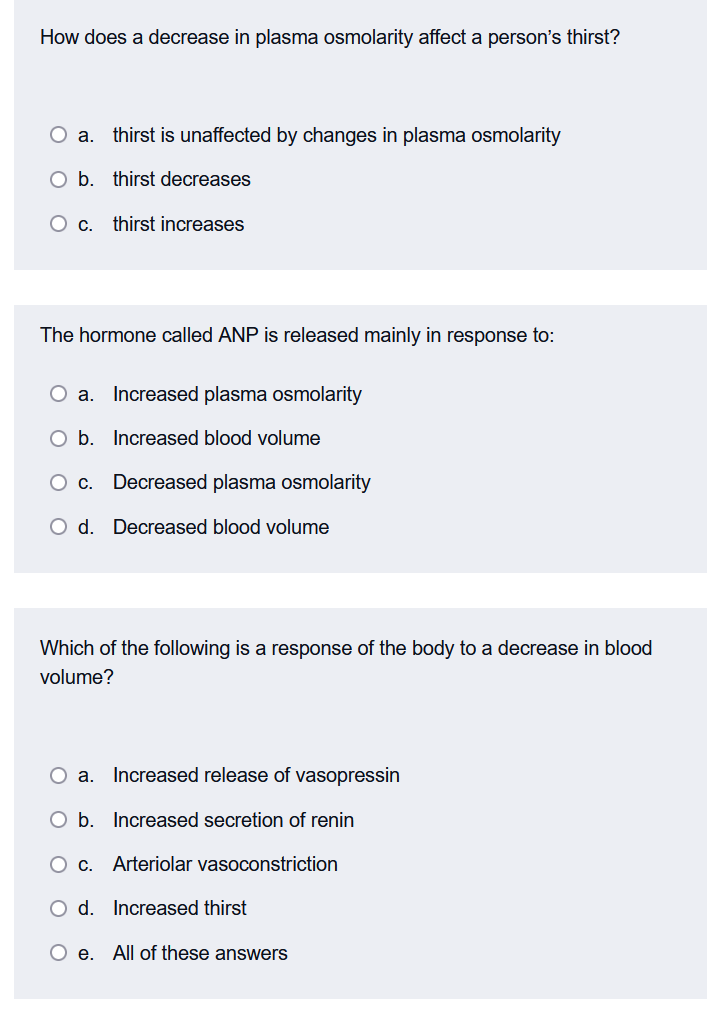Screen dimensions: 721x1014
Task: Click the ANP hormone question text
Action: 298,335
